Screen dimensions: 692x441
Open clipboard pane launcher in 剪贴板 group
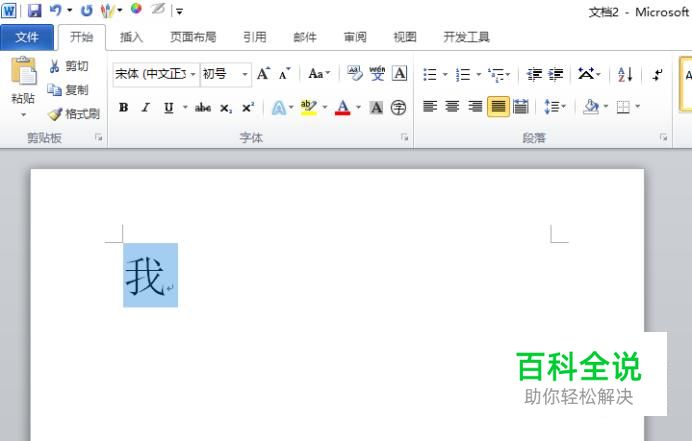pyautogui.click(x=98, y=138)
